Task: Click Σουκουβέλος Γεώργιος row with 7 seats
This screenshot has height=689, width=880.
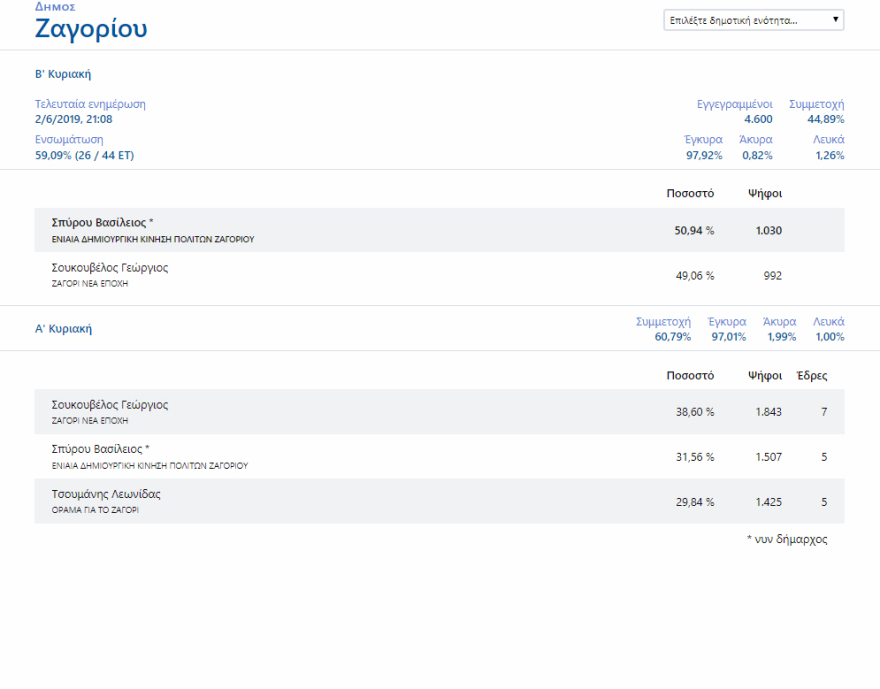Action: click(439, 411)
